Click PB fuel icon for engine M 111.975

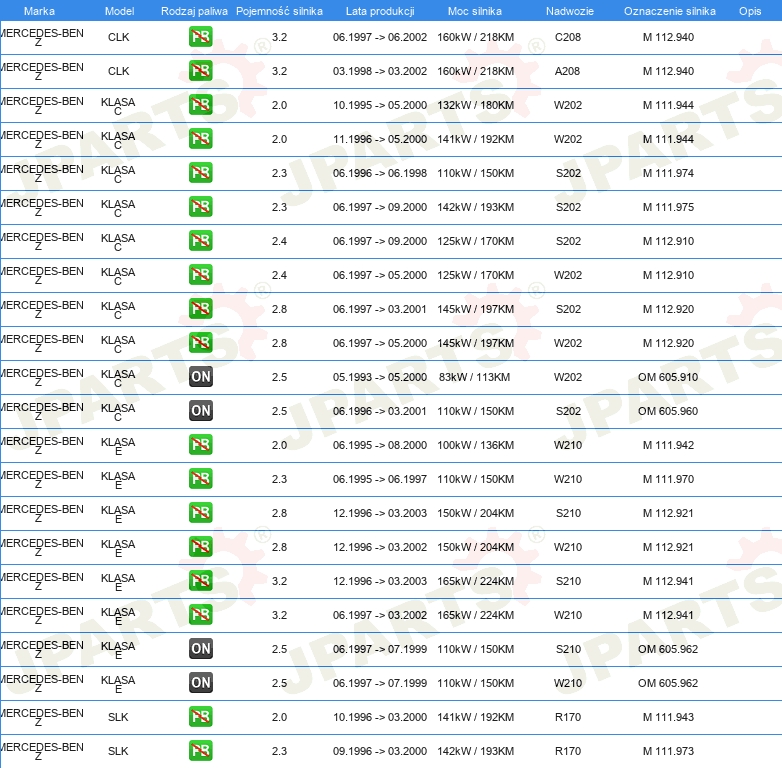pyautogui.click(x=200, y=207)
